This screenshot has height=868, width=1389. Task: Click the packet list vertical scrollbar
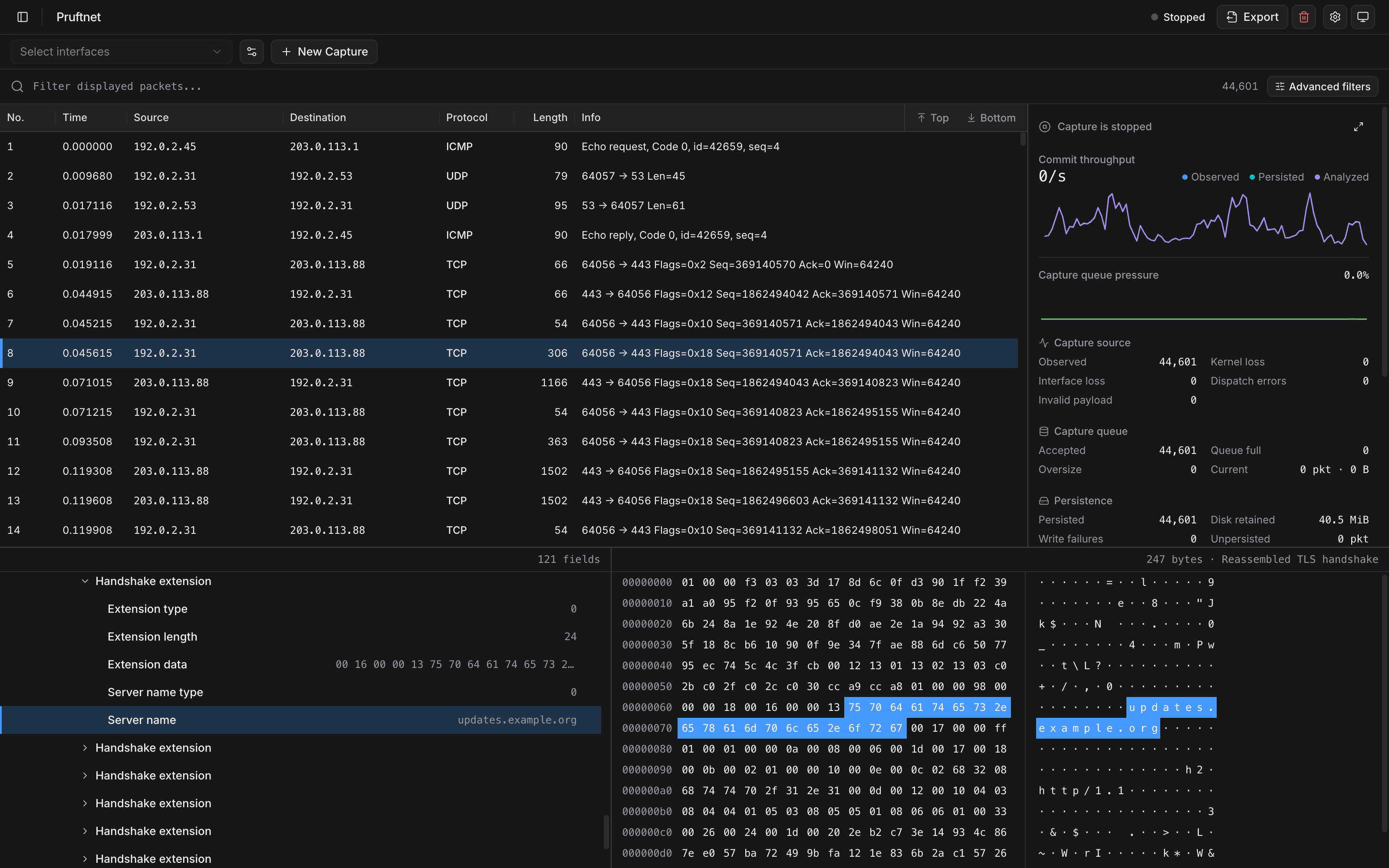(1022, 139)
